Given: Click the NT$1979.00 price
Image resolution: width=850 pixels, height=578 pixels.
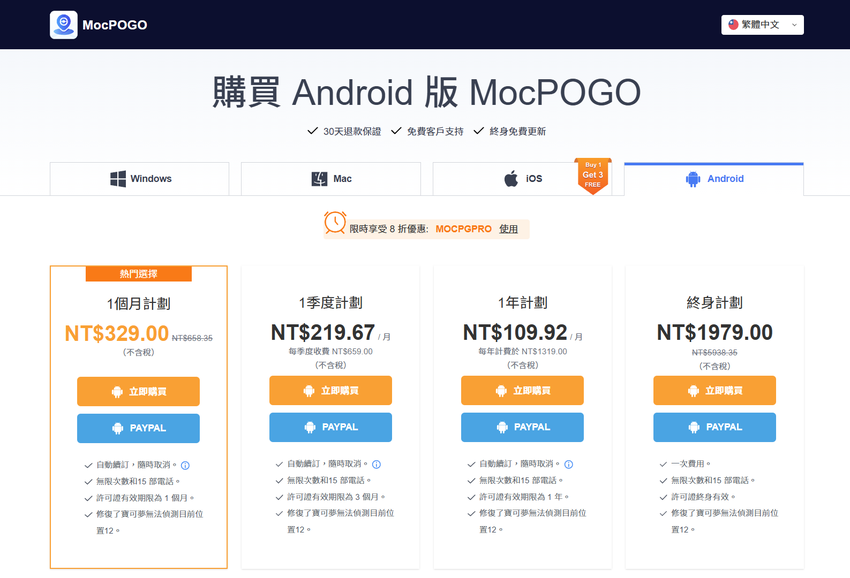Looking at the screenshot, I should click(x=714, y=332).
